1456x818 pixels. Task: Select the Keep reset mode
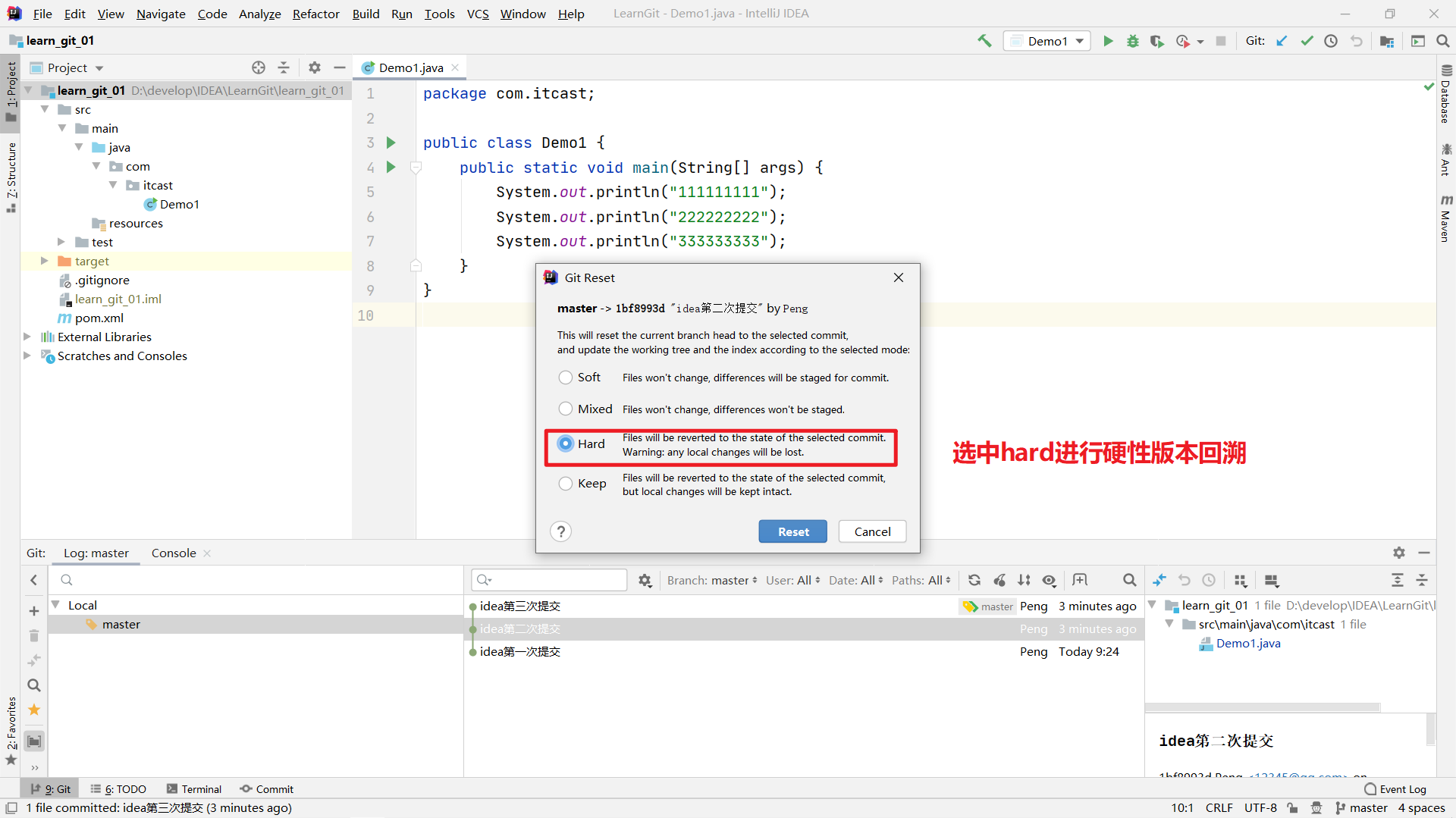tap(566, 484)
